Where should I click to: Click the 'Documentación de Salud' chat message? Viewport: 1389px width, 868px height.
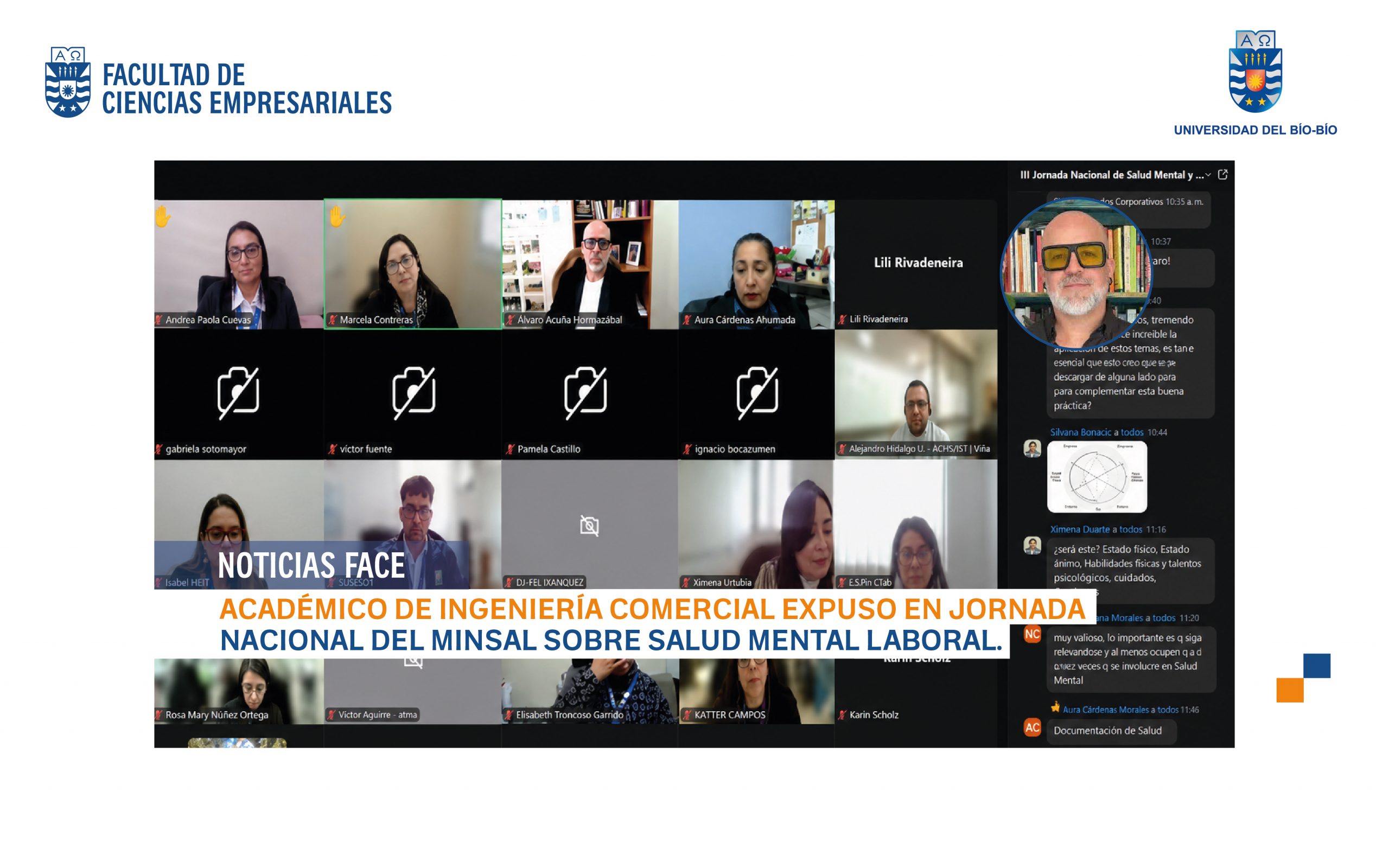(x=1111, y=731)
